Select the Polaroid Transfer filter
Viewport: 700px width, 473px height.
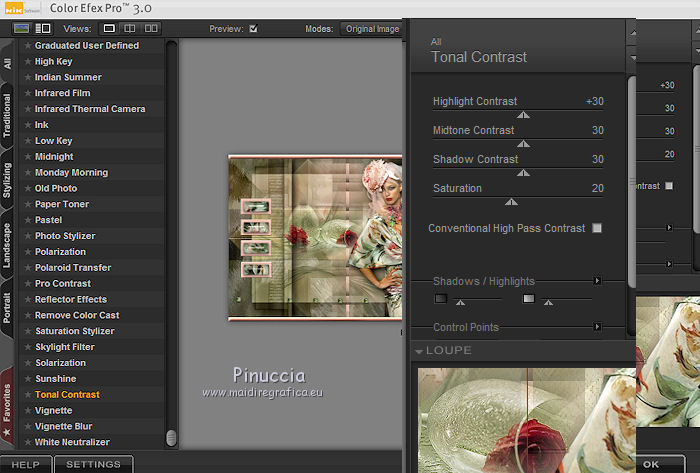tap(73, 268)
